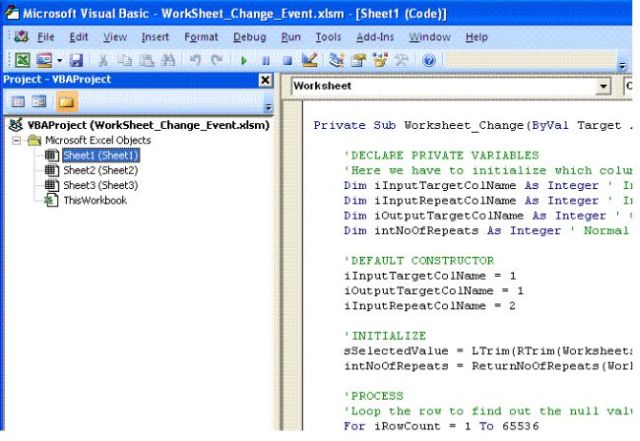The width and height of the screenshot is (640, 441).
Task: Click the 'iInputTargetColName = 1' line
Action: pyautogui.click(x=430, y=276)
